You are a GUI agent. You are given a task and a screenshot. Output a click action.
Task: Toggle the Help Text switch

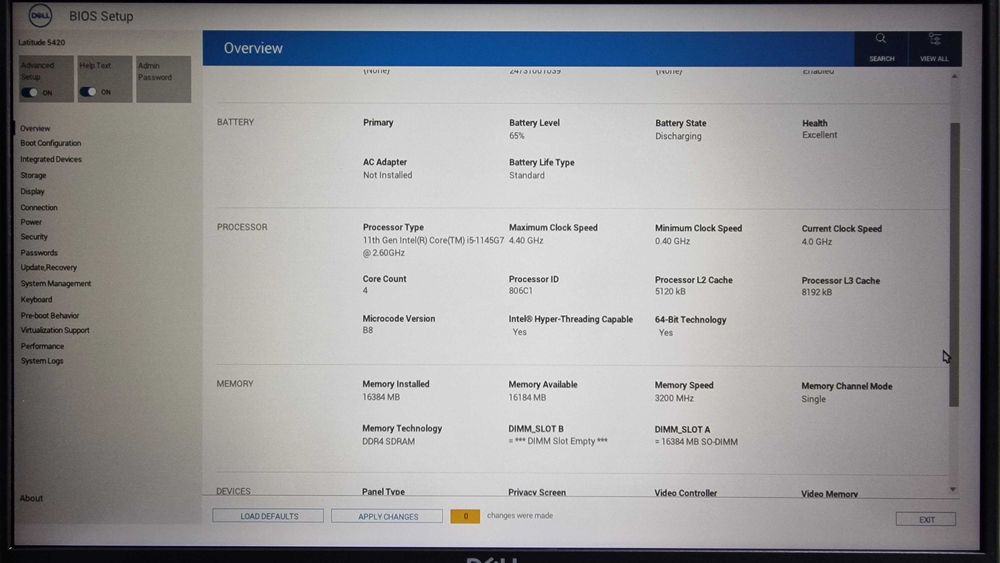[x=88, y=92]
